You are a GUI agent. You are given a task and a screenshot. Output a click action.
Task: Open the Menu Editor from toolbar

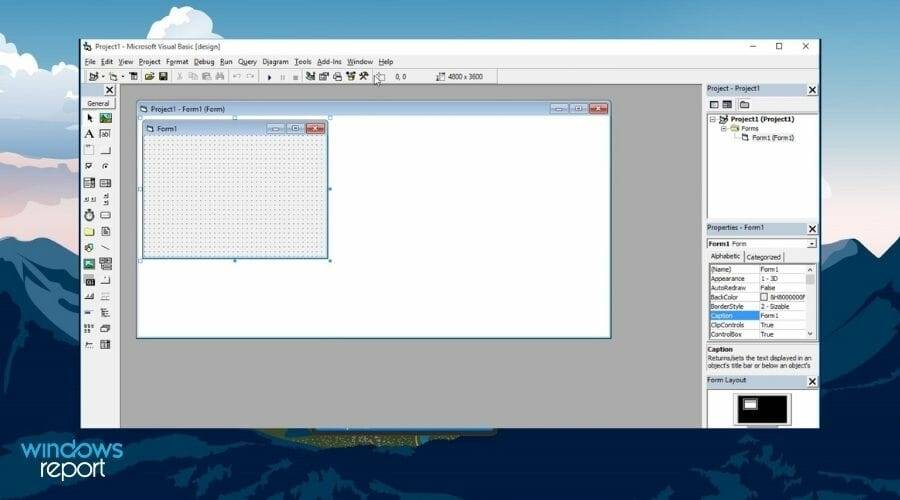coord(134,76)
